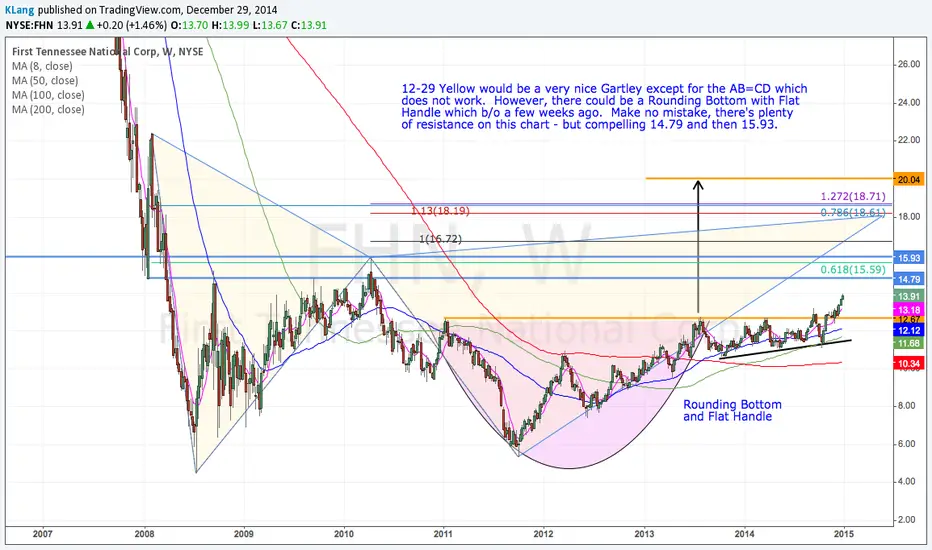Click the 1(16.72) Fibonacci label

coord(440,239)
